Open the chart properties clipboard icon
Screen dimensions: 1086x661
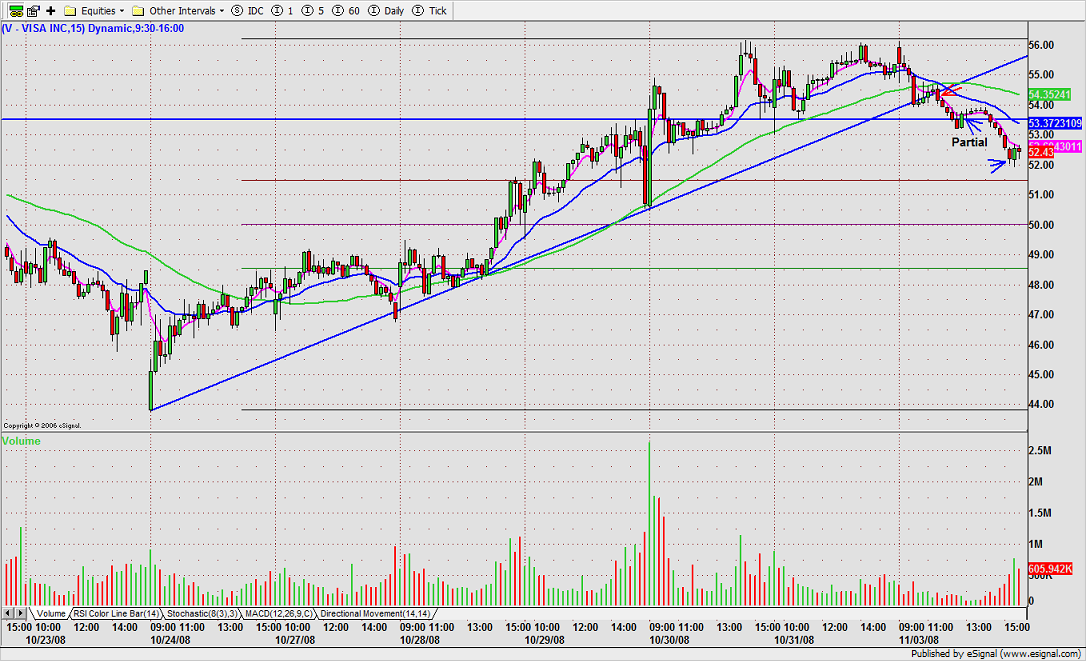click(x=33, y=10)
